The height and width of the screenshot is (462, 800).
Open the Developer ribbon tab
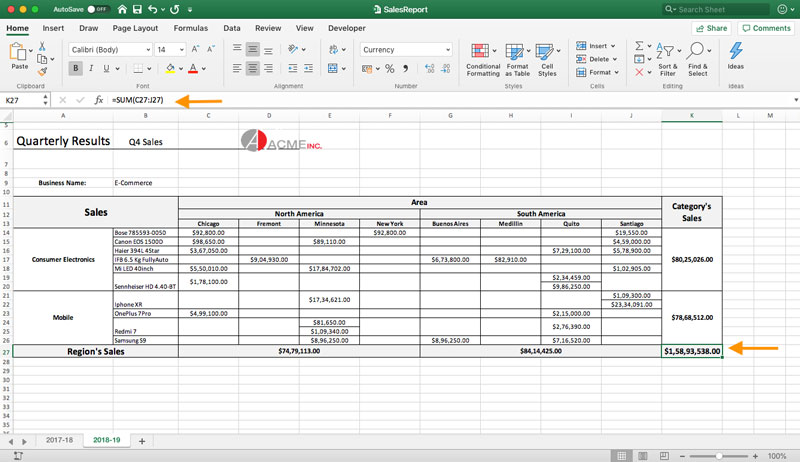[x=346, y=28]
